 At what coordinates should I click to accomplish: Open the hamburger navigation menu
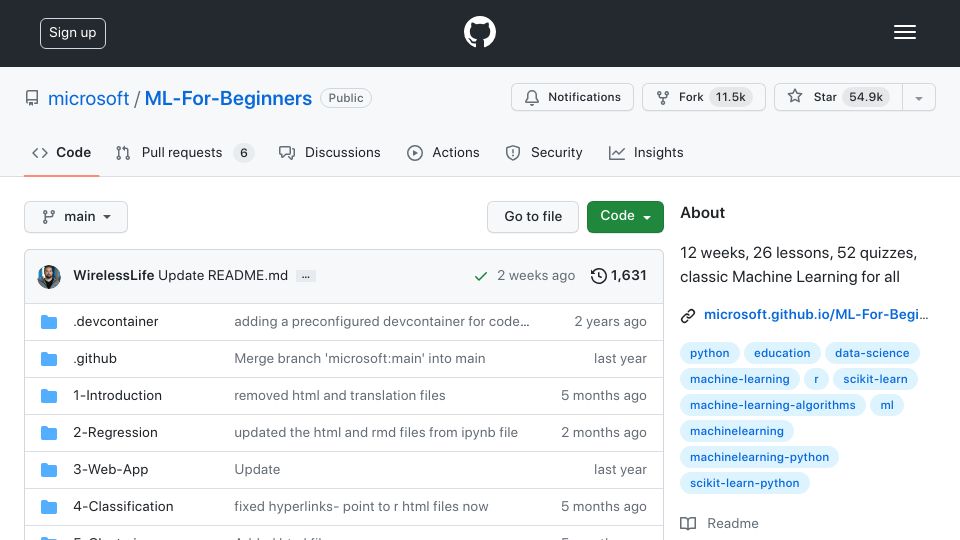(x=904, y=32)
